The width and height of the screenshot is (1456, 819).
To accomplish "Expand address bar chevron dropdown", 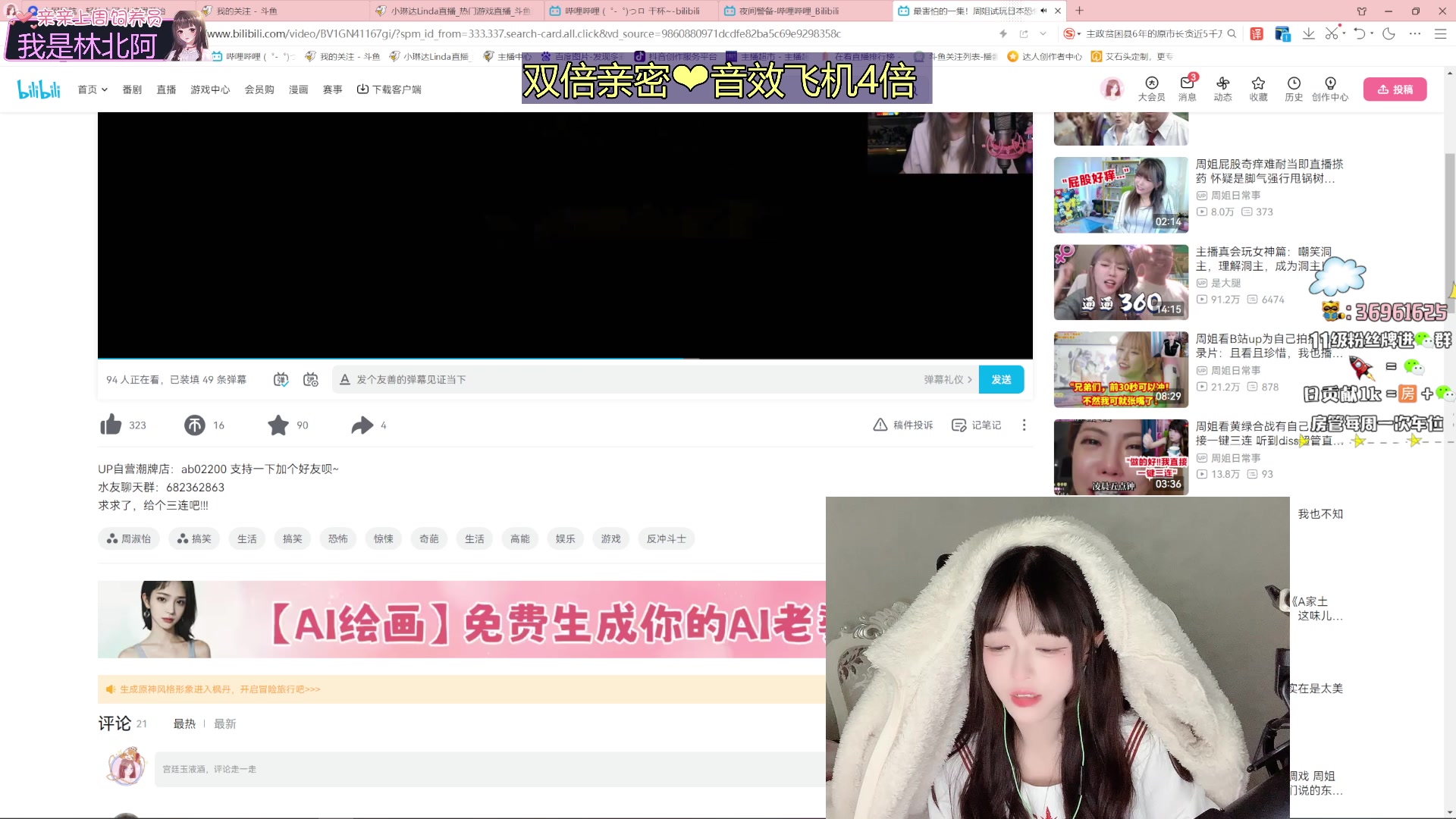I will 1043,33.
